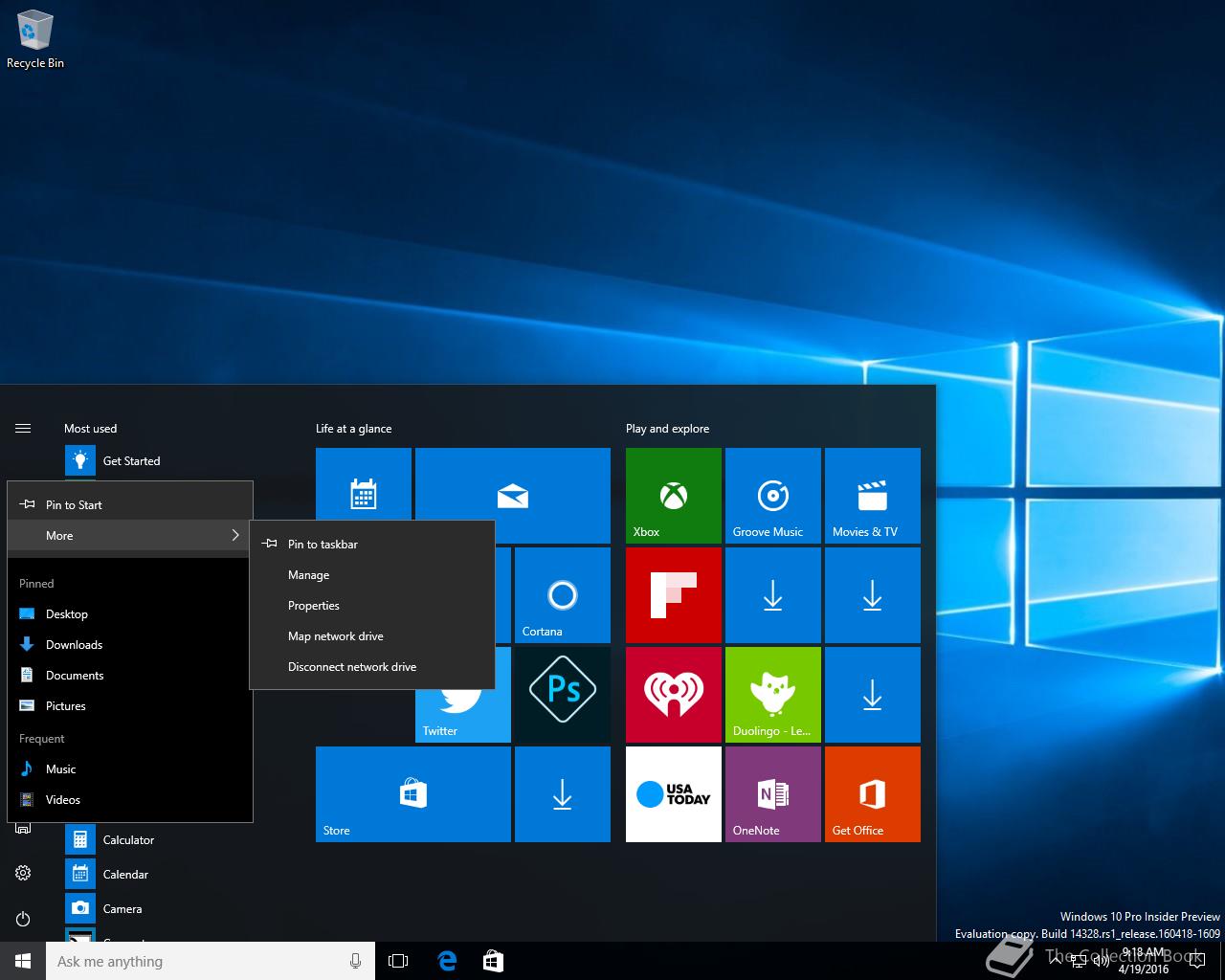Viewport: 1225px width, 980px height.
Task: Launch Camera from the app list
Action: [159, 909]
